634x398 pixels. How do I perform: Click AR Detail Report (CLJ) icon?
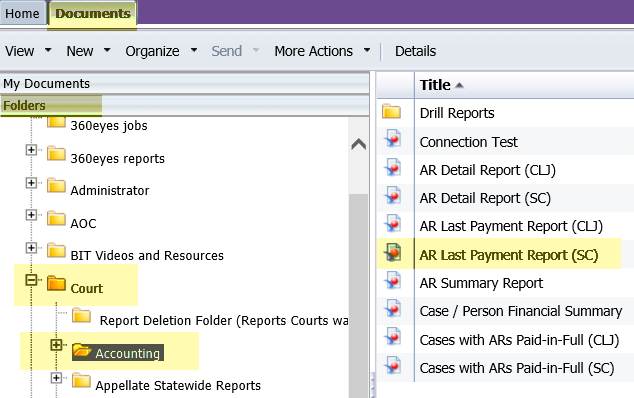pos(393,167)
